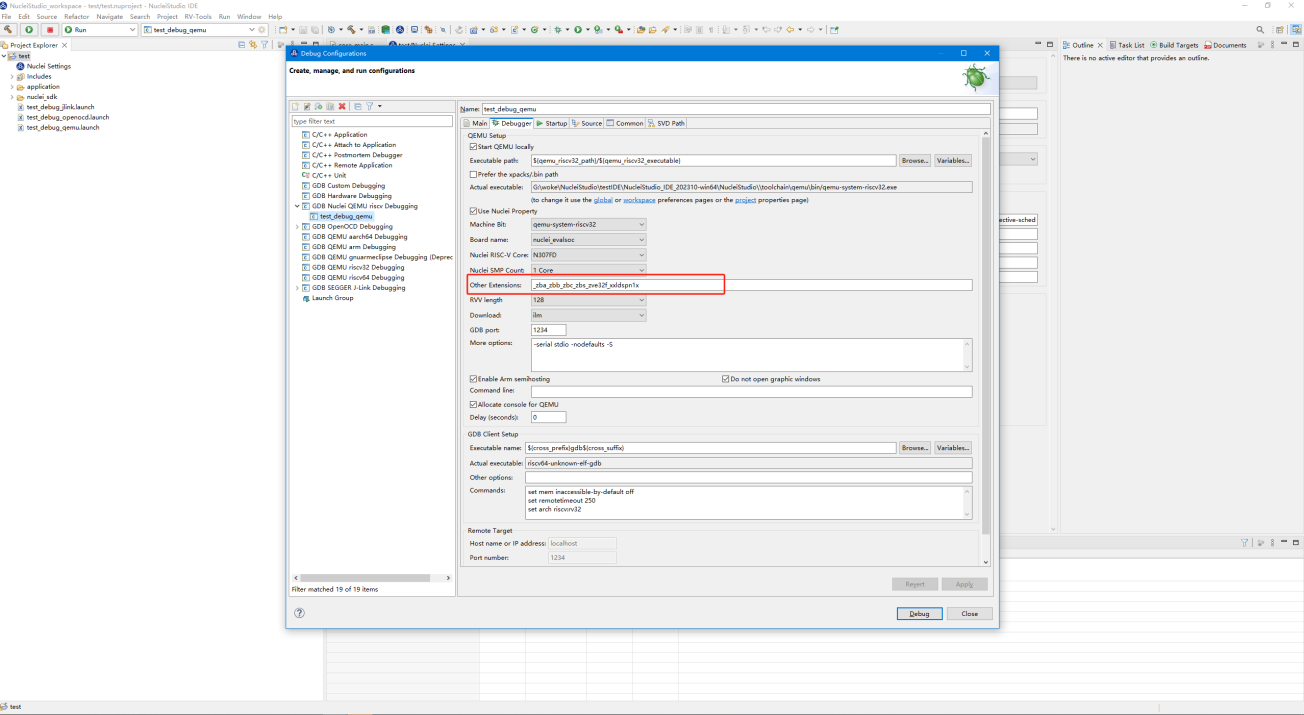Click the collapse all configurations icon
Image resolution: width=1304 pixels, height=715 pixels.
click(357, 106)
